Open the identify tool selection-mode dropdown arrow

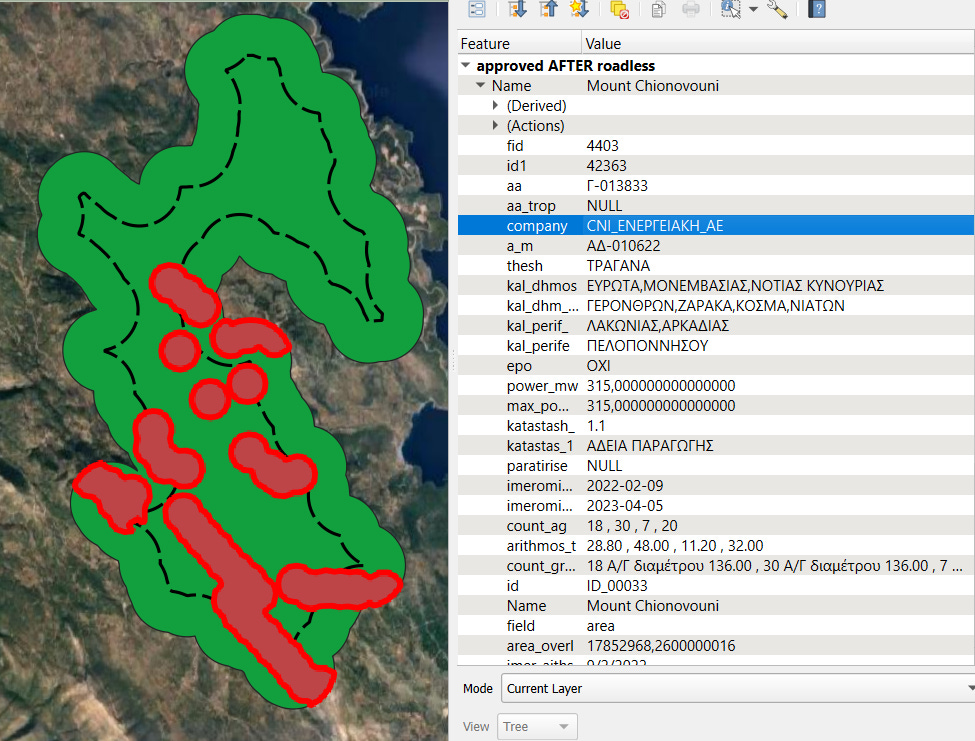[x=753, y=10]
